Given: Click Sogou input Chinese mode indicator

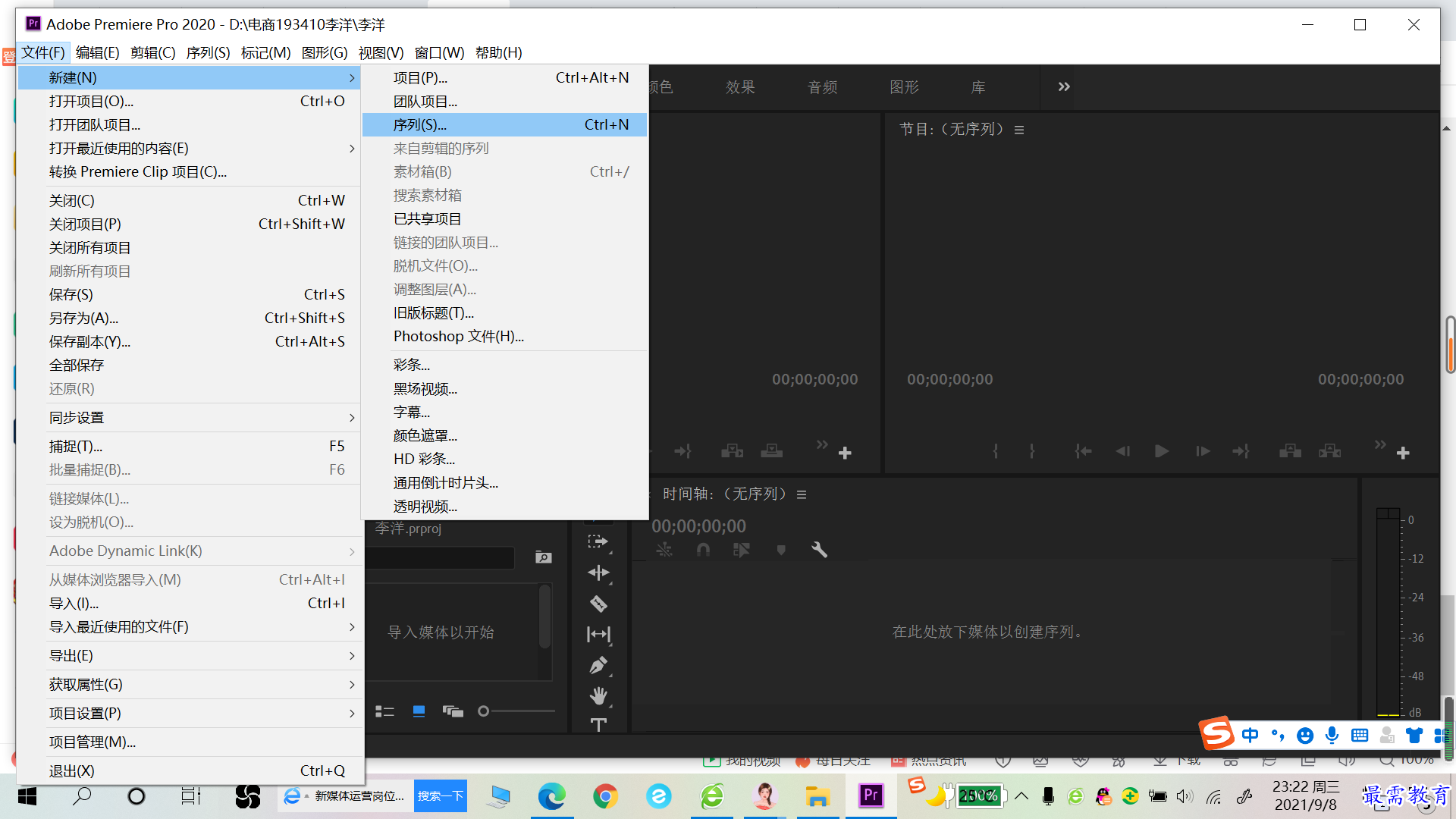Looking at the screenshot, I should tap(1250, 735).
